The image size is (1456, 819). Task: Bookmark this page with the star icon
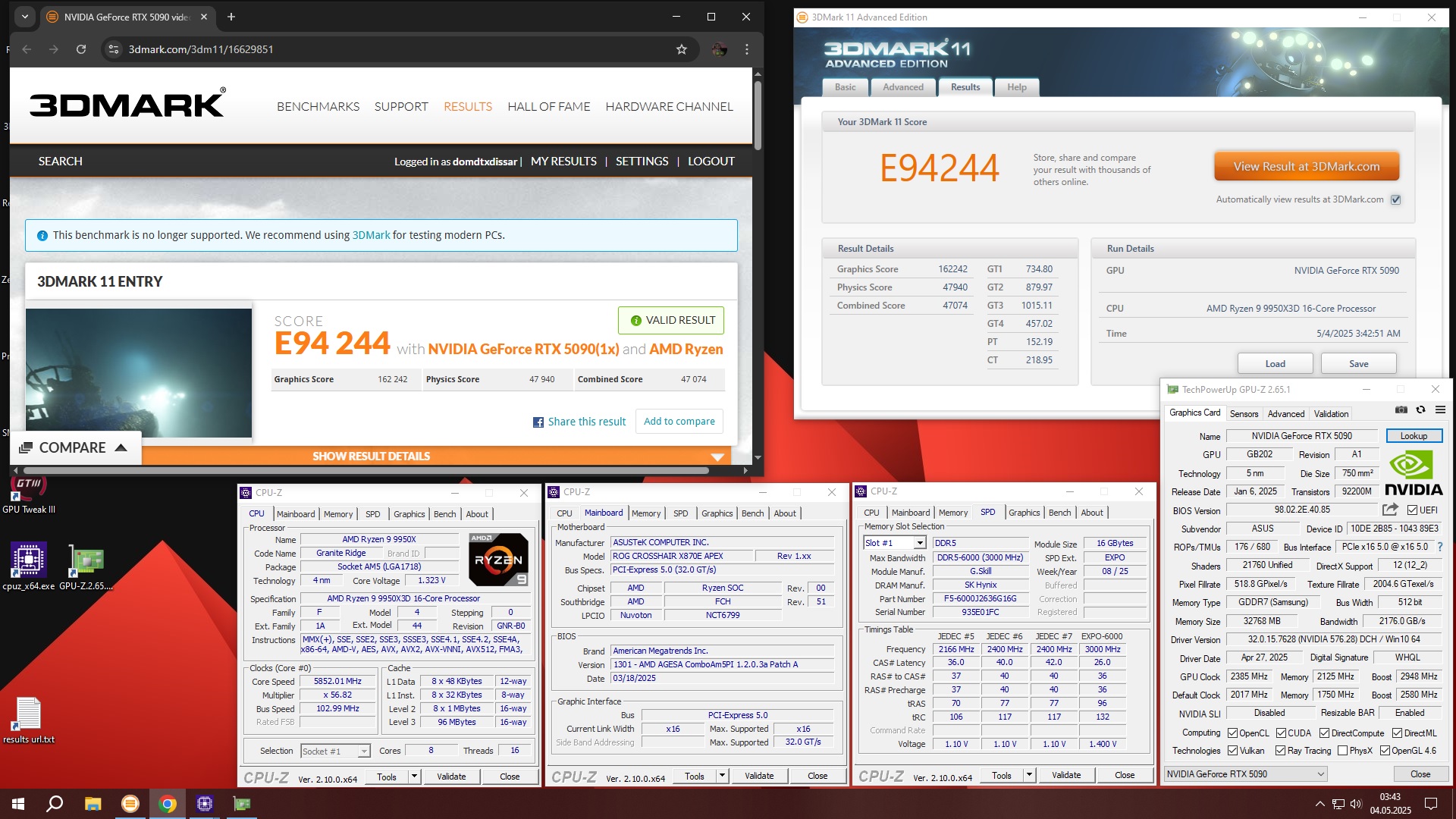click(x=682, y=49)
